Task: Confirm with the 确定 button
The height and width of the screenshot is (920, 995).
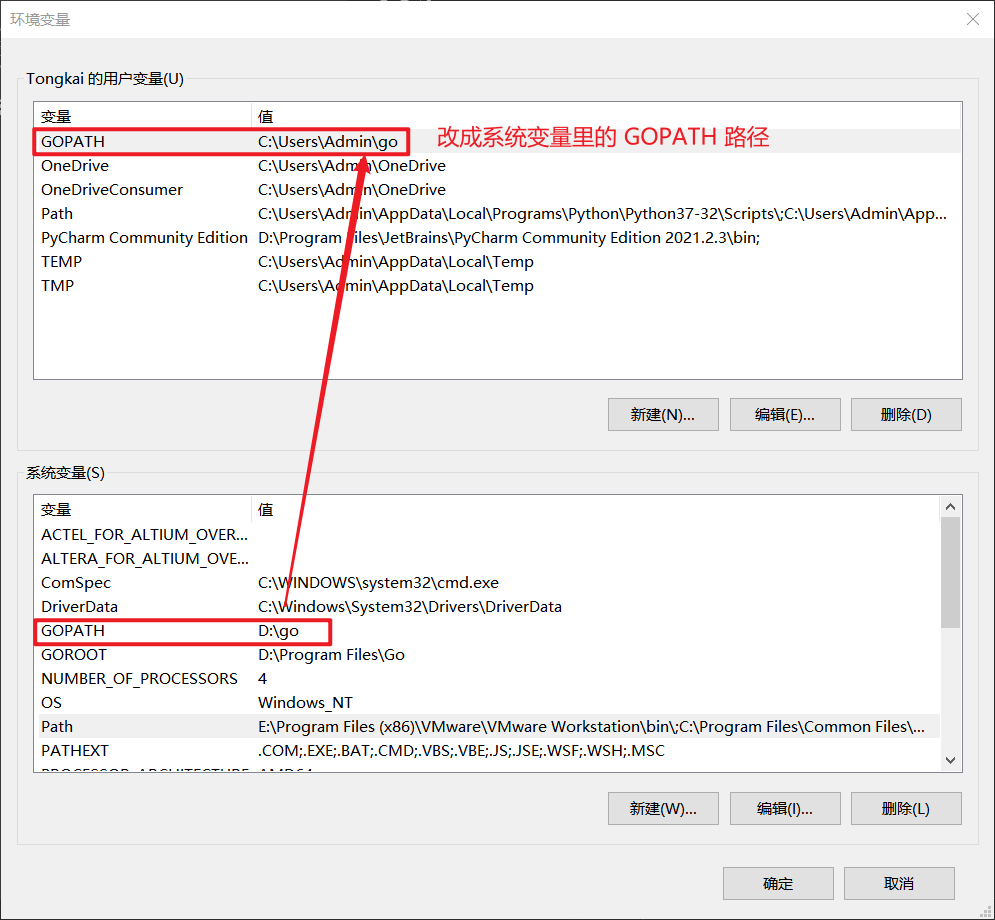Action: tap(778, 883)
